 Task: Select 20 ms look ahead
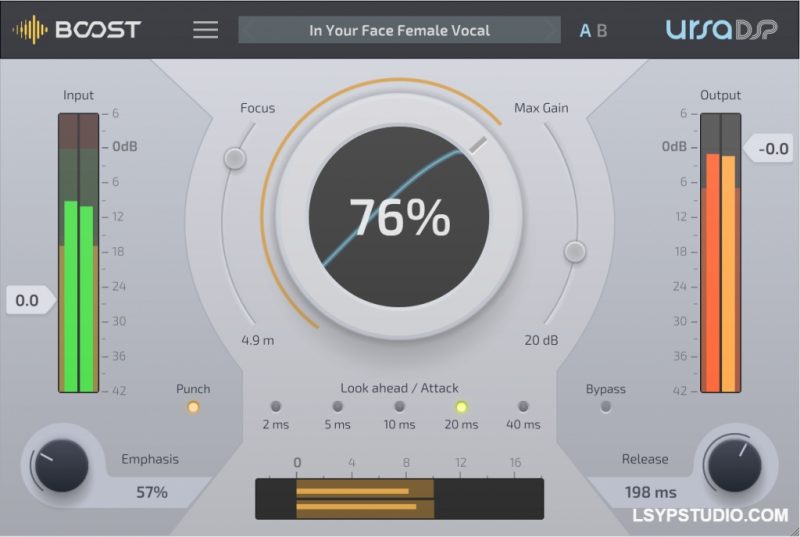point(461,407)
